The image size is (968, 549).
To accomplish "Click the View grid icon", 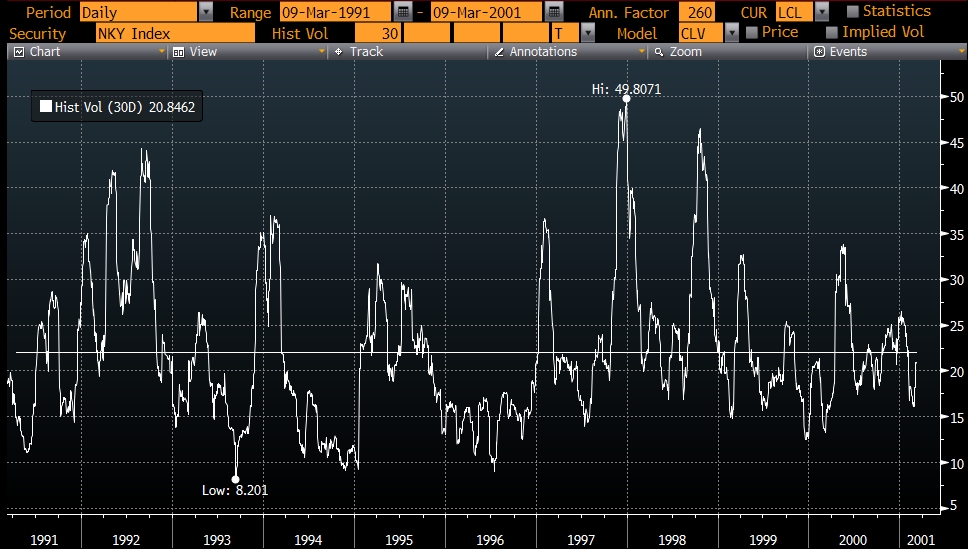I will (178, 52).
